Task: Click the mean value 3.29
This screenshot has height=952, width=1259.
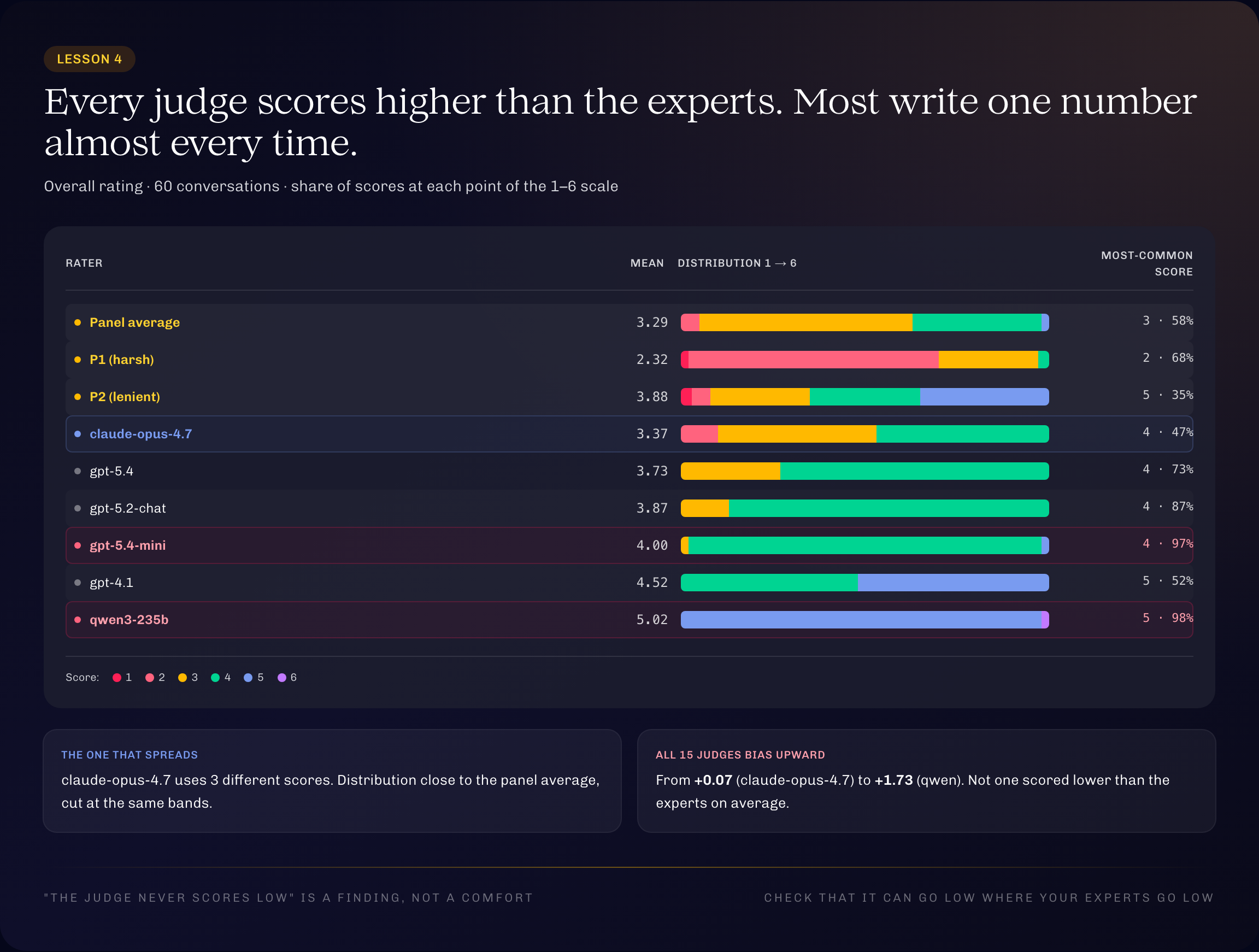Action: [x=652, y=322]
